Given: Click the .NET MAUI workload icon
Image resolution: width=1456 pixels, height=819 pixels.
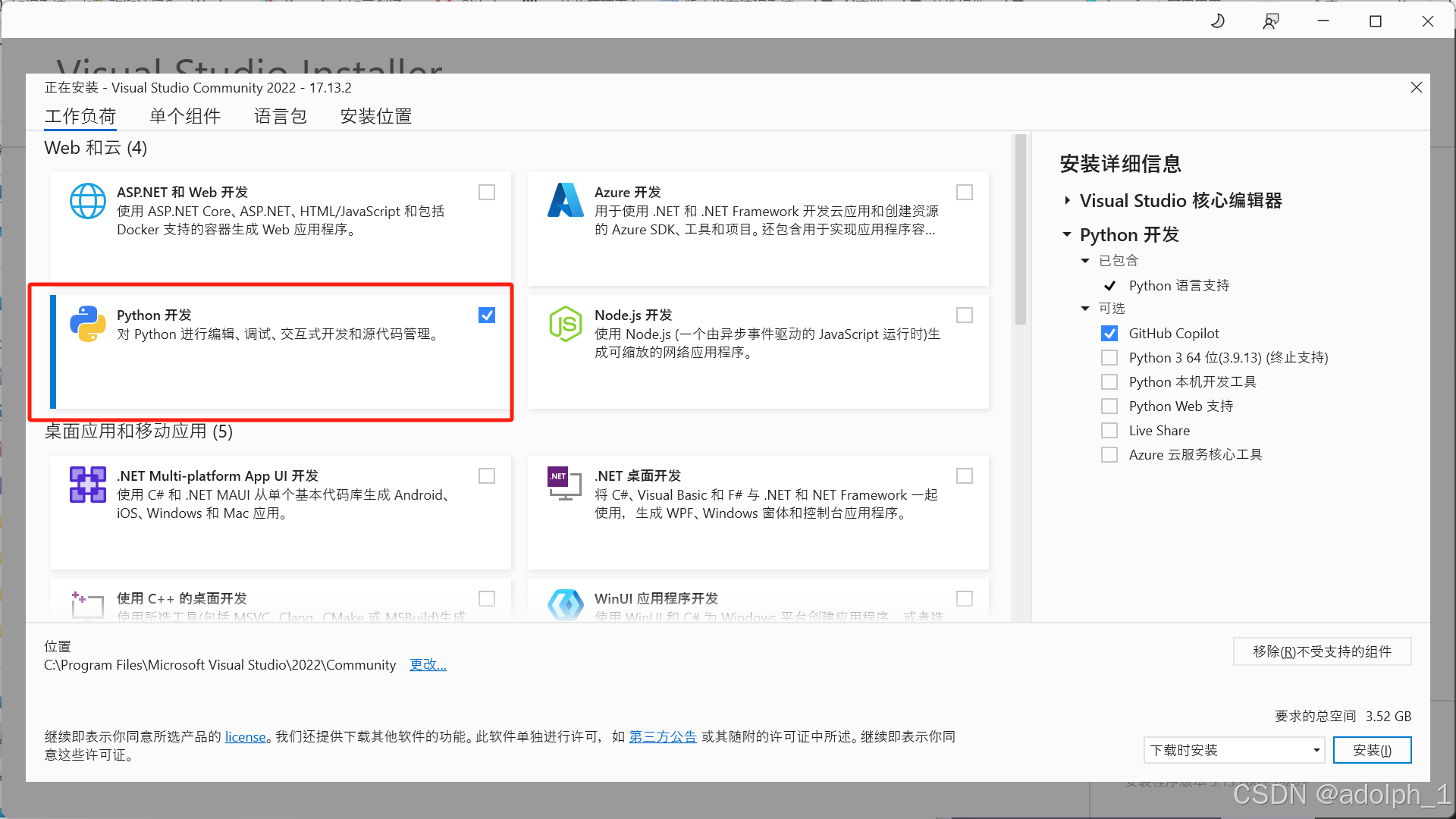Looking at the screenshot, I should (88, 485).
